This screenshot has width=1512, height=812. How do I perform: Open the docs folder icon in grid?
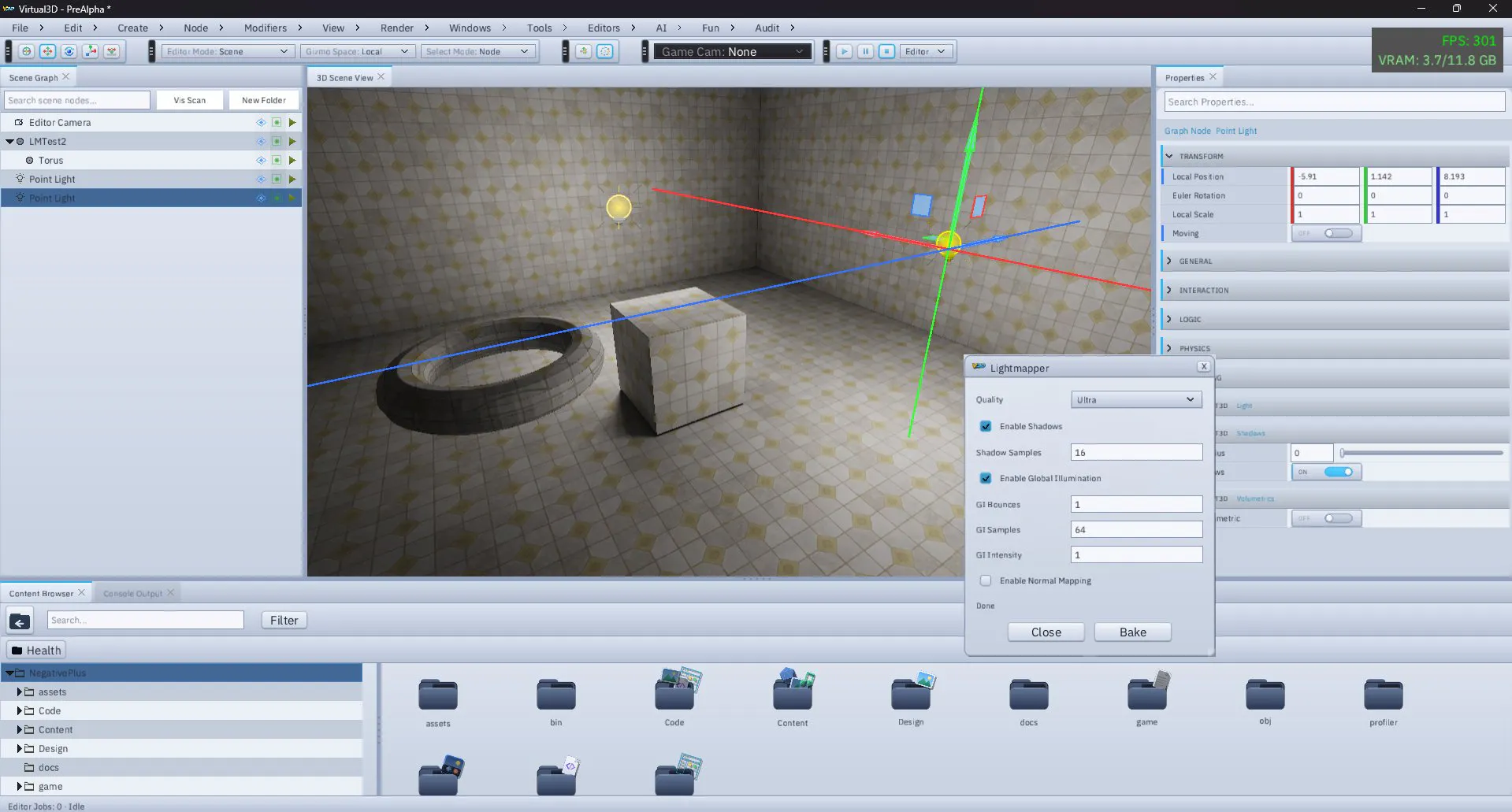(1029, 695)
